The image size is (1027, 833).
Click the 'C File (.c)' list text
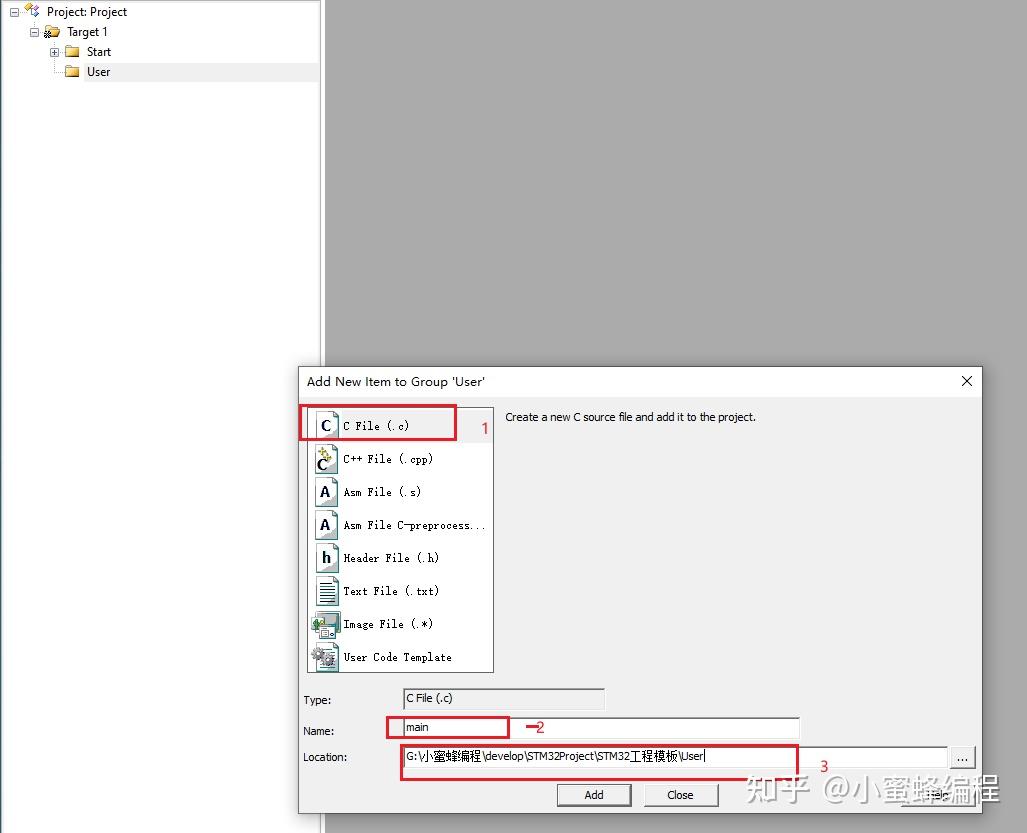point(376,426)
